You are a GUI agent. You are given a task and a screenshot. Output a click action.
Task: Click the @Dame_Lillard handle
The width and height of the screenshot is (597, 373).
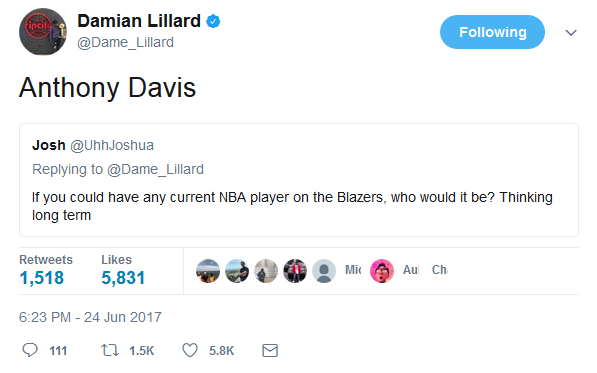[125, 42]
